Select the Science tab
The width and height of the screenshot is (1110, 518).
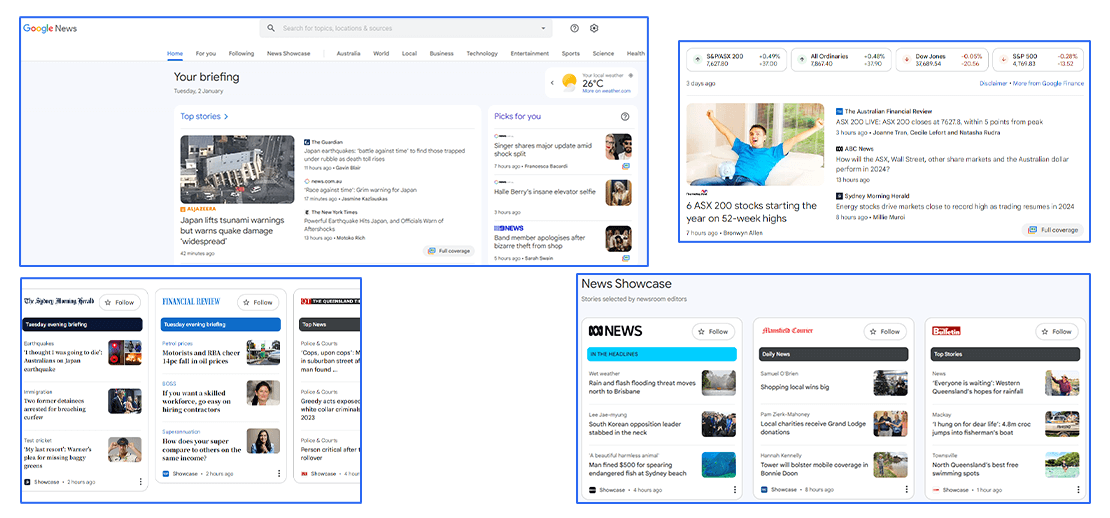point(603,53)
